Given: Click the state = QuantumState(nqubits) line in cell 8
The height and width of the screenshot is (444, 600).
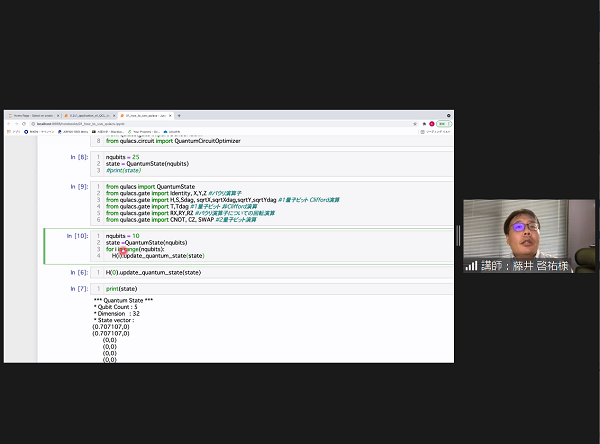Looking at the screenshot, I should click(147, 164).
